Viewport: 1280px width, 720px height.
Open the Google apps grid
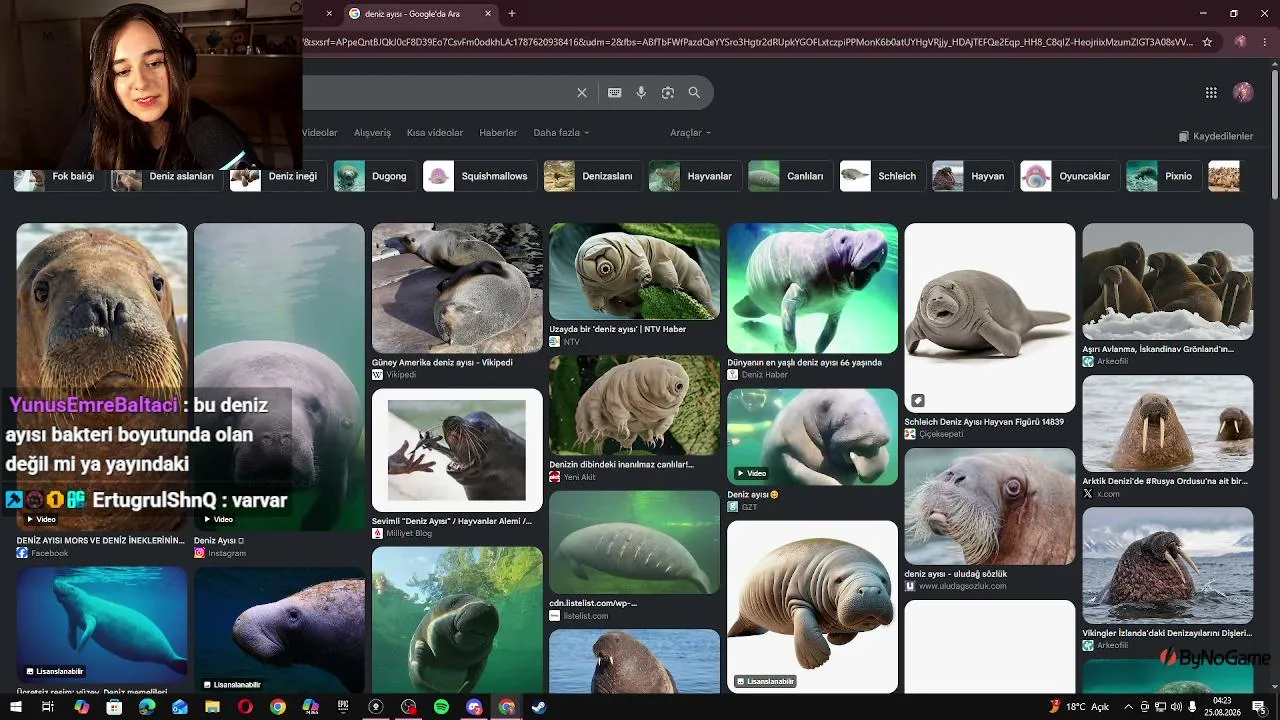(x=1211, y=93)
